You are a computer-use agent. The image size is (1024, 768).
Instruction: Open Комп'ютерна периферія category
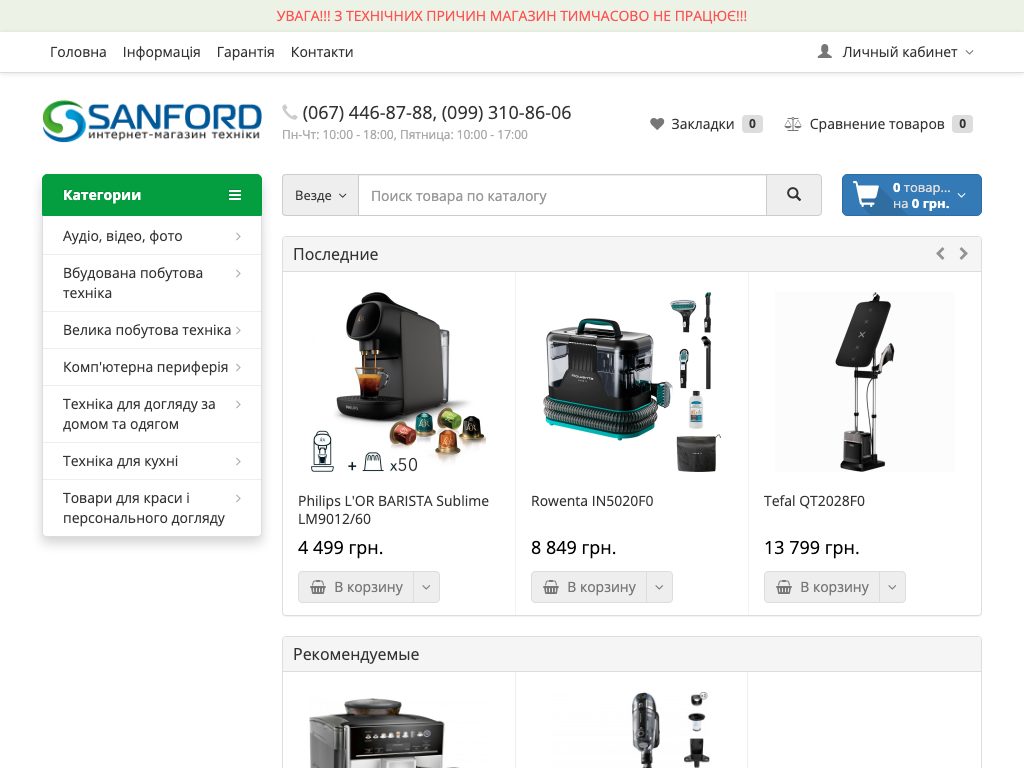(x=152, y=367)
